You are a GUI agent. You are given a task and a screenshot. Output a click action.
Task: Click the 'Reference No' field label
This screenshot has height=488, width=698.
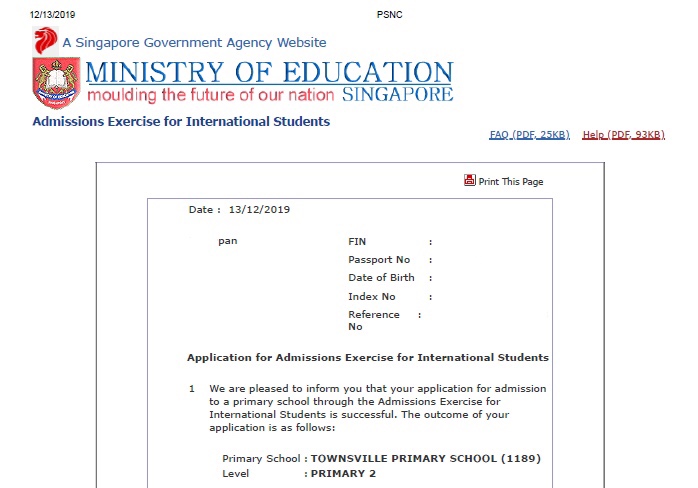(374, 321)
